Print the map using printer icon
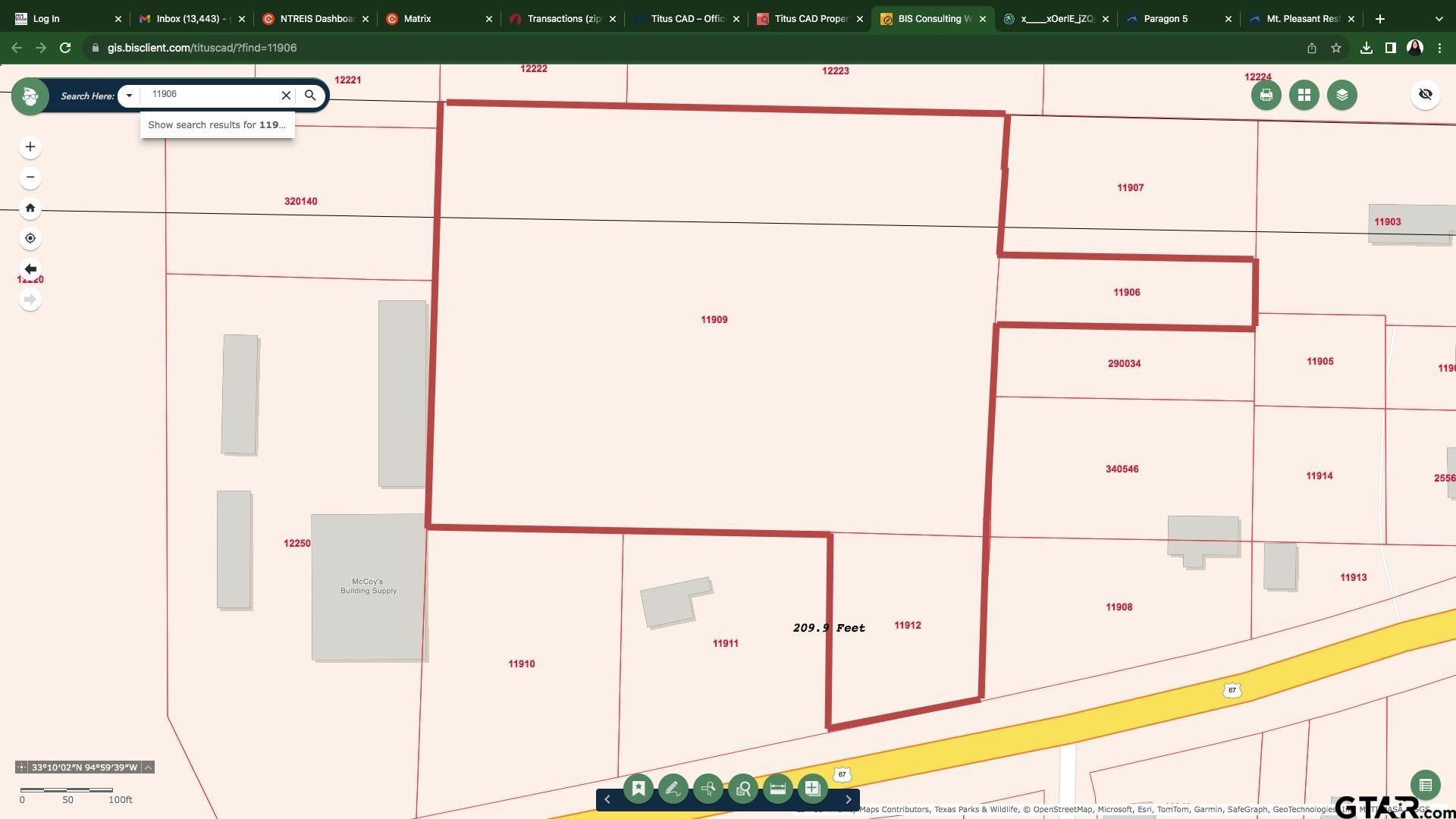 (x=1266, y=95)
